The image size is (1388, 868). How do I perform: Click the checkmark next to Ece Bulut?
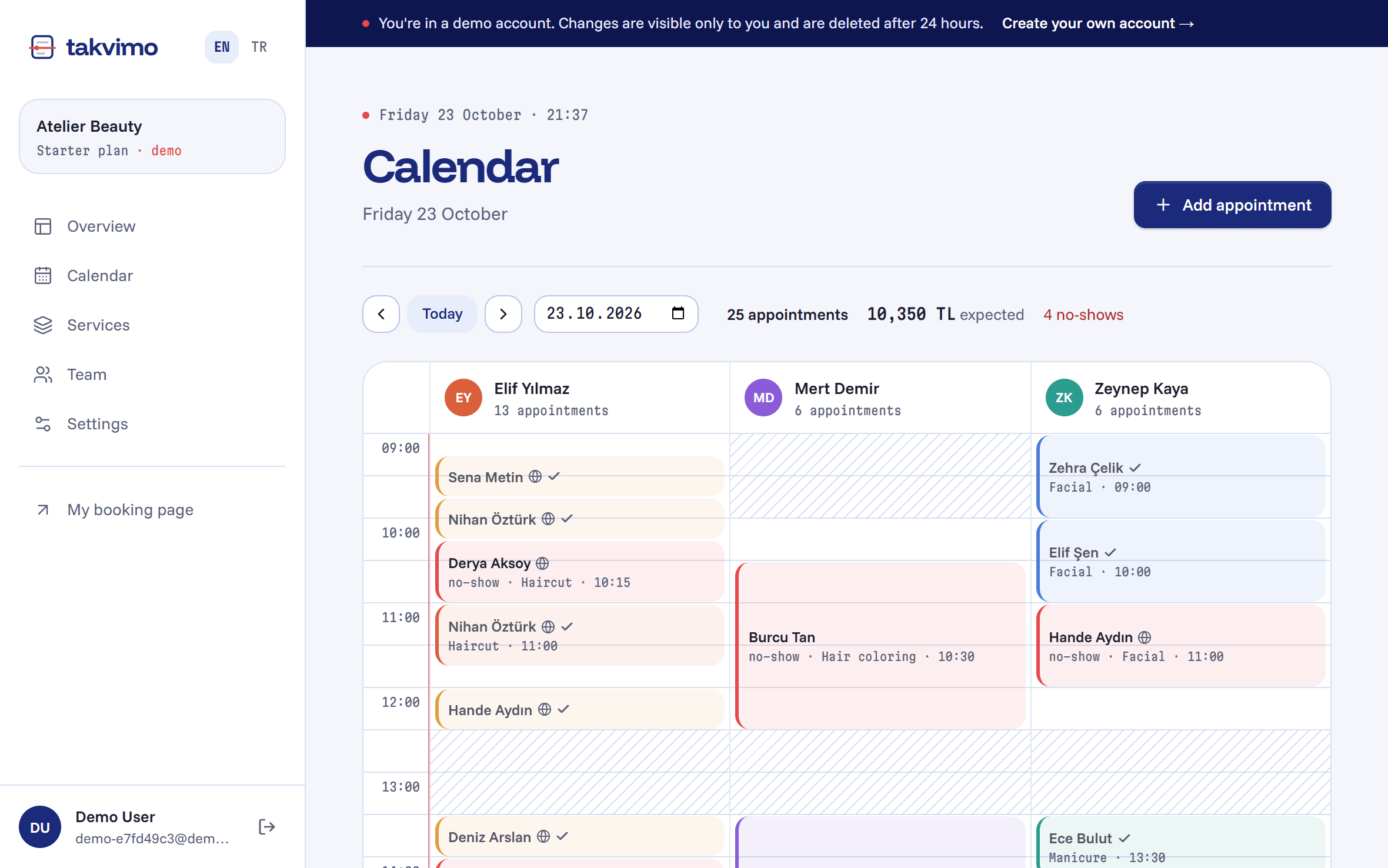(1125, 839)
